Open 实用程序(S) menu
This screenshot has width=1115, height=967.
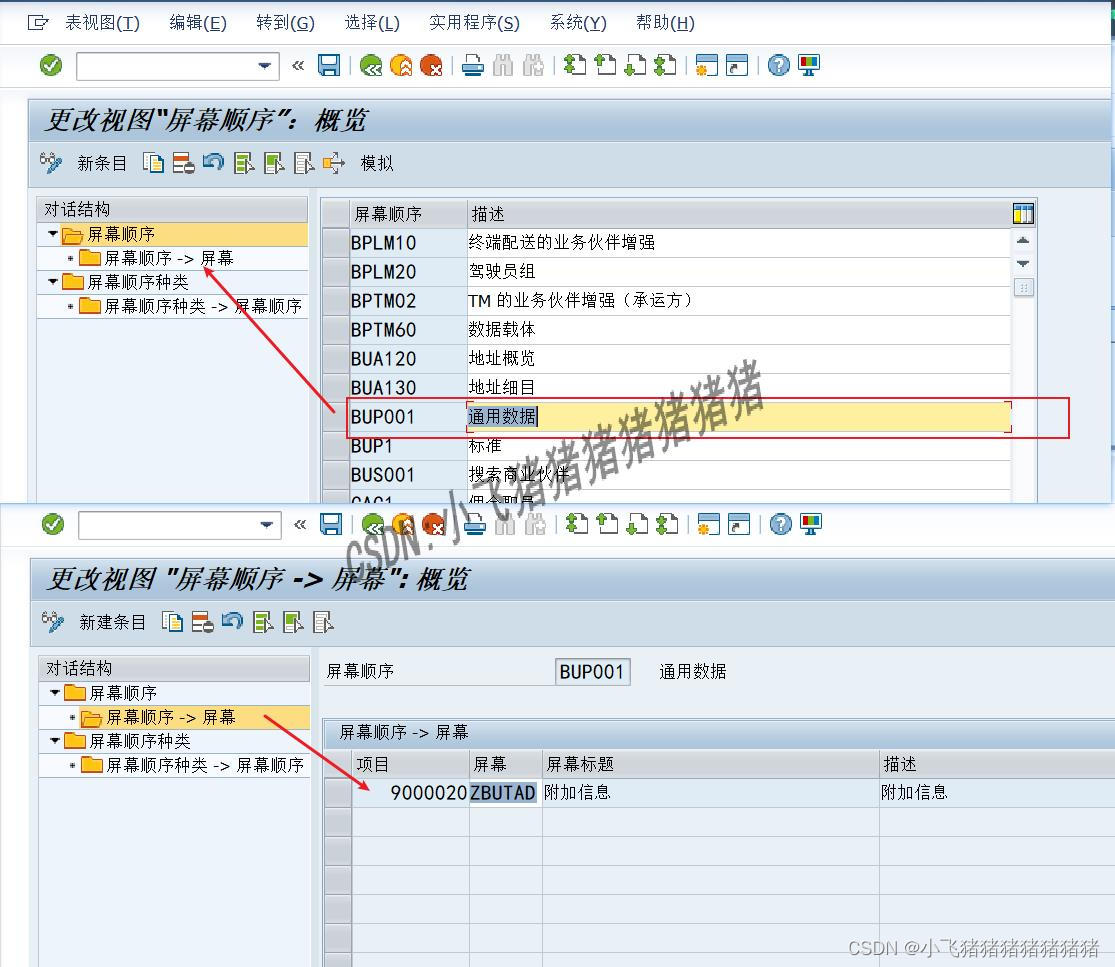[x=474, y=23]
